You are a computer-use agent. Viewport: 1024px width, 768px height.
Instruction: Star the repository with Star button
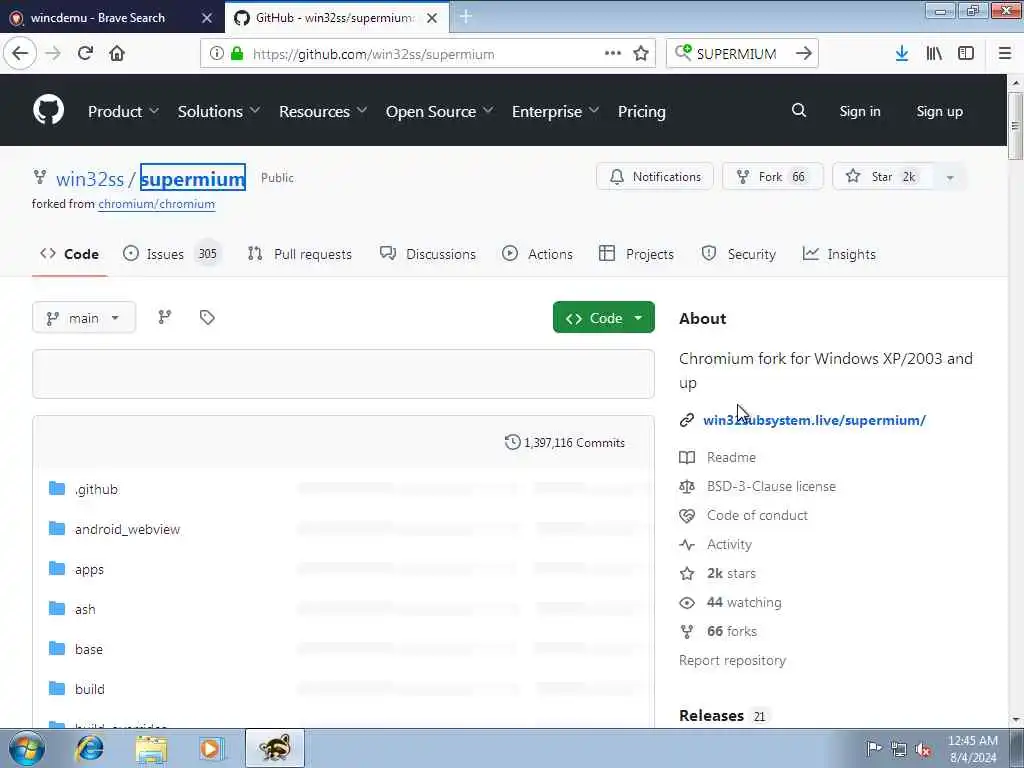tap(884, 177)
